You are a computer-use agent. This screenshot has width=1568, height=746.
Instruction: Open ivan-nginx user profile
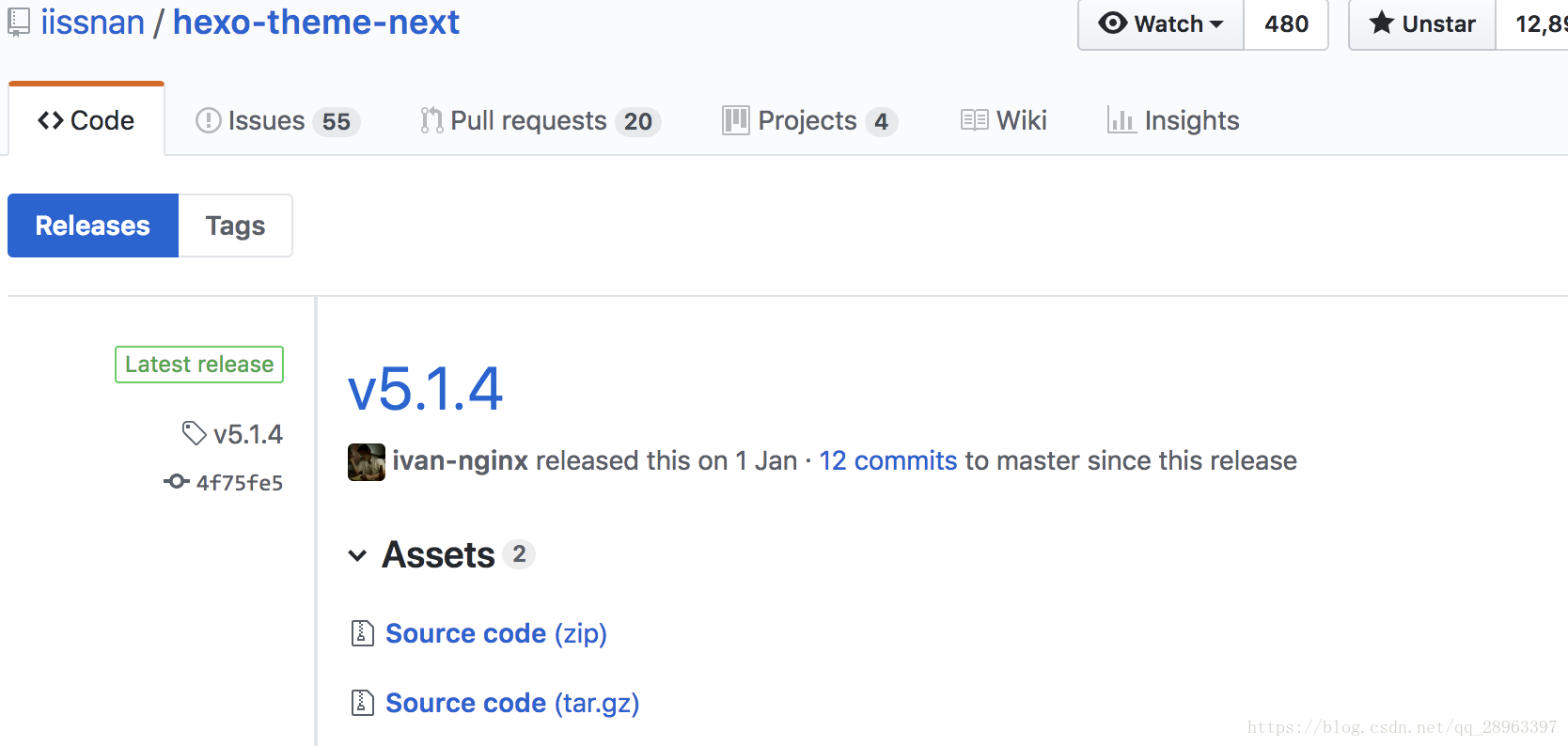(x=460, y=461)
